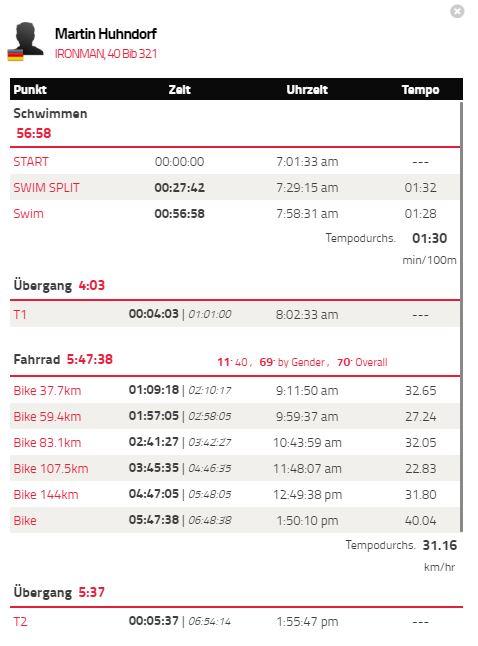Select the Tempo column header
Viewport: 478px width, 646px height.
[x=420, y=89]
